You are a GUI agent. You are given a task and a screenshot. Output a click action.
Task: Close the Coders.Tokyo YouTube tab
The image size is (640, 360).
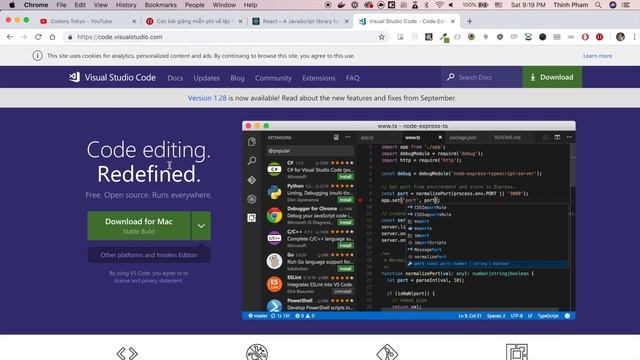(x=134, y=21)
